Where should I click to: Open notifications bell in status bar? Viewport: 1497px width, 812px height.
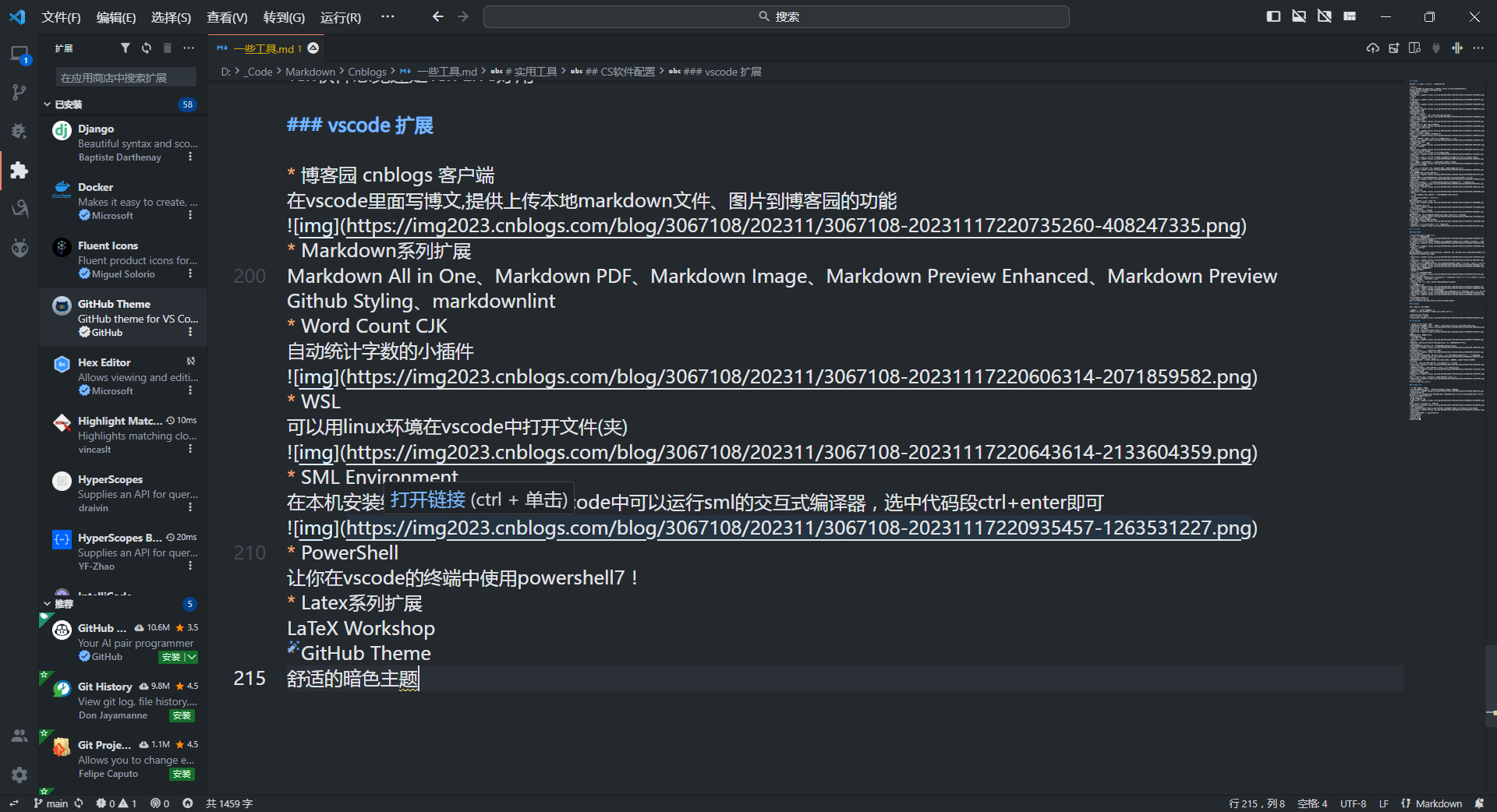click(1479, 803)
